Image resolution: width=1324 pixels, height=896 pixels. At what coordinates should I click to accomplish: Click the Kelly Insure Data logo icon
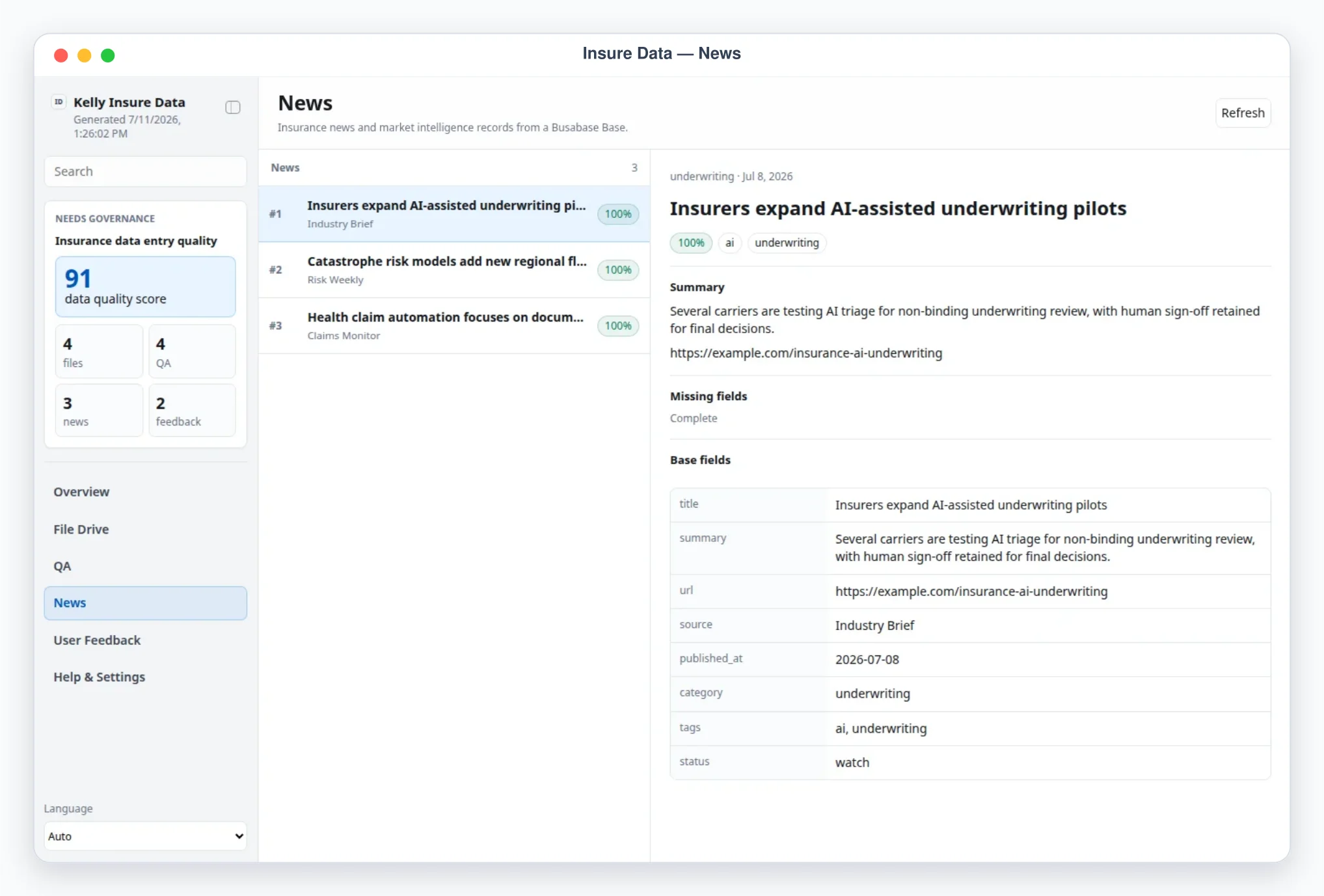click(59, 102)
